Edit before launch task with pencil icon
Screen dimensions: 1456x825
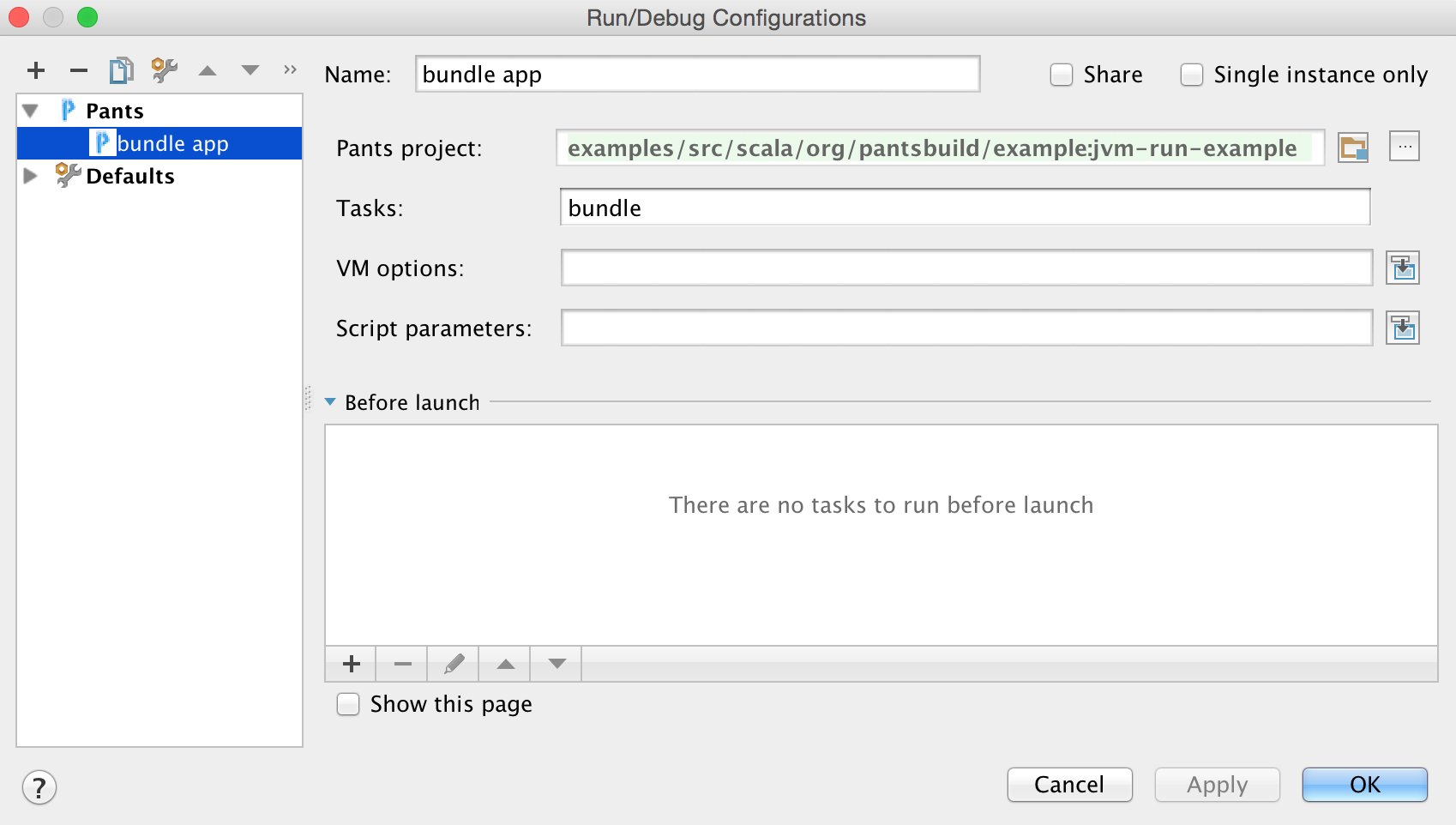click(454, 664)
